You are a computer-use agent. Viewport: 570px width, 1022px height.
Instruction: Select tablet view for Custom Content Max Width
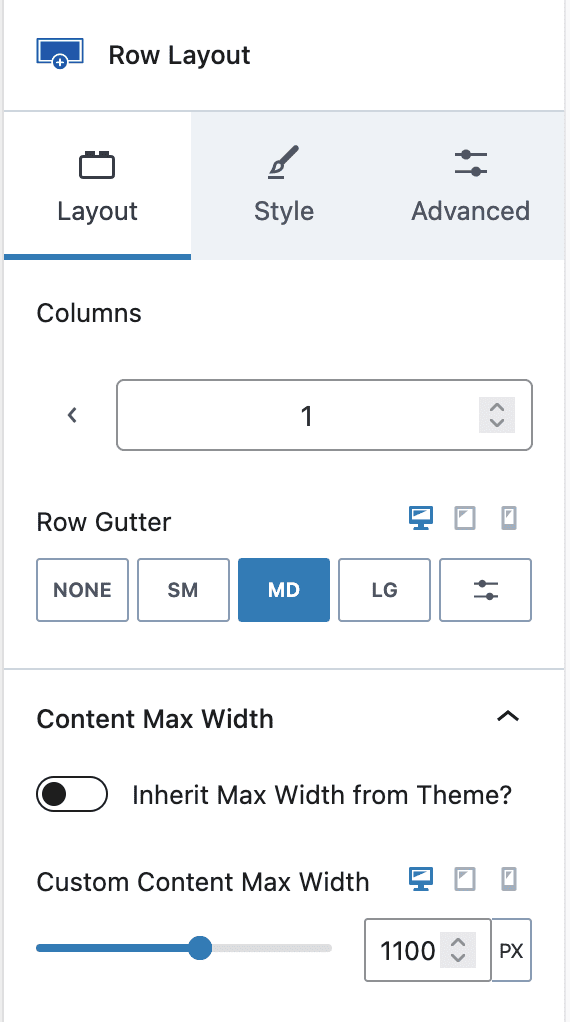[x=465, y=879]
